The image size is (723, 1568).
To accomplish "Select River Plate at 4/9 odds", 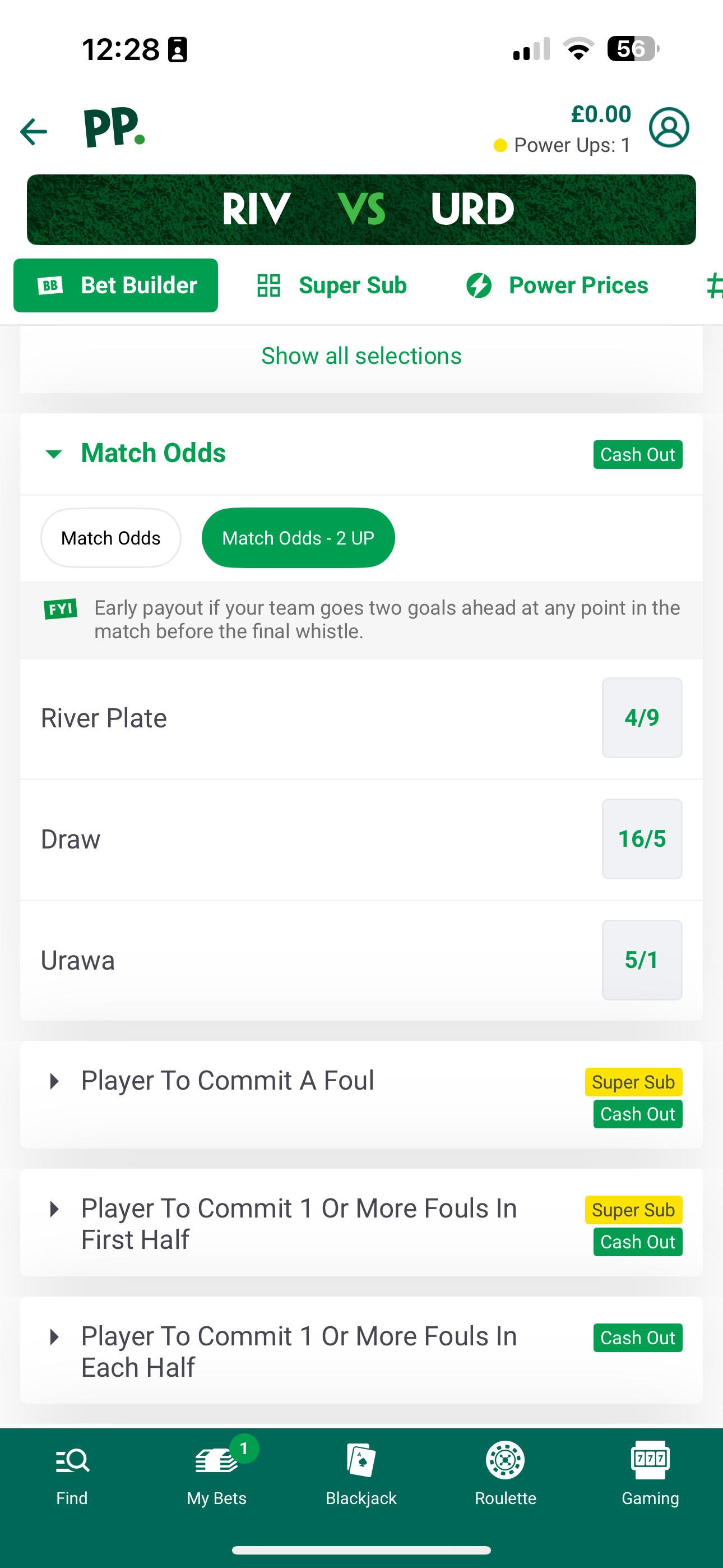I will click(x=642, y=718).
